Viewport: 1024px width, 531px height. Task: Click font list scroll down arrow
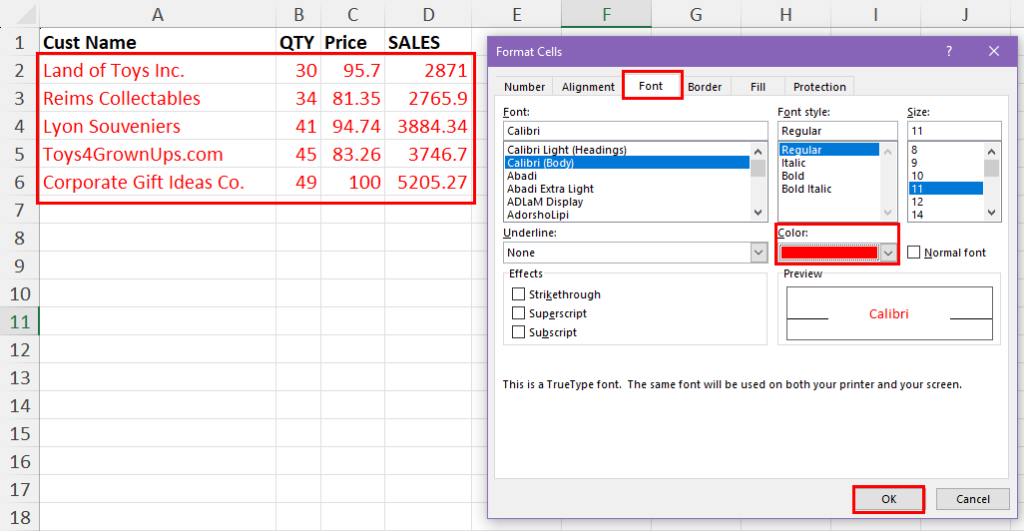[758, 212]
